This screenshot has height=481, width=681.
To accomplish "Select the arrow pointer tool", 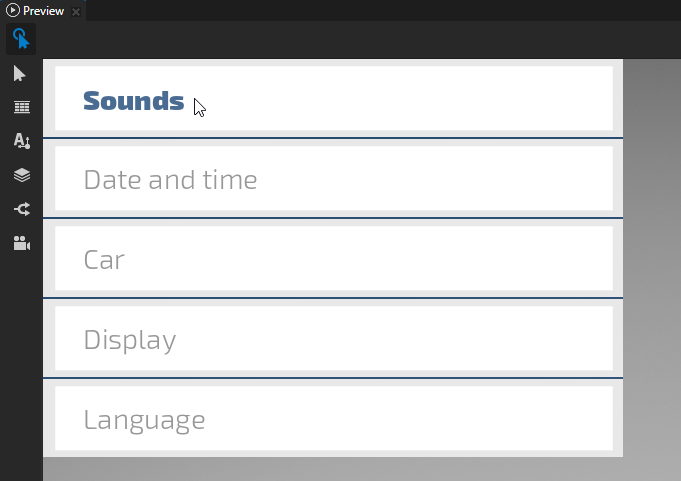I will pos(21,74).
